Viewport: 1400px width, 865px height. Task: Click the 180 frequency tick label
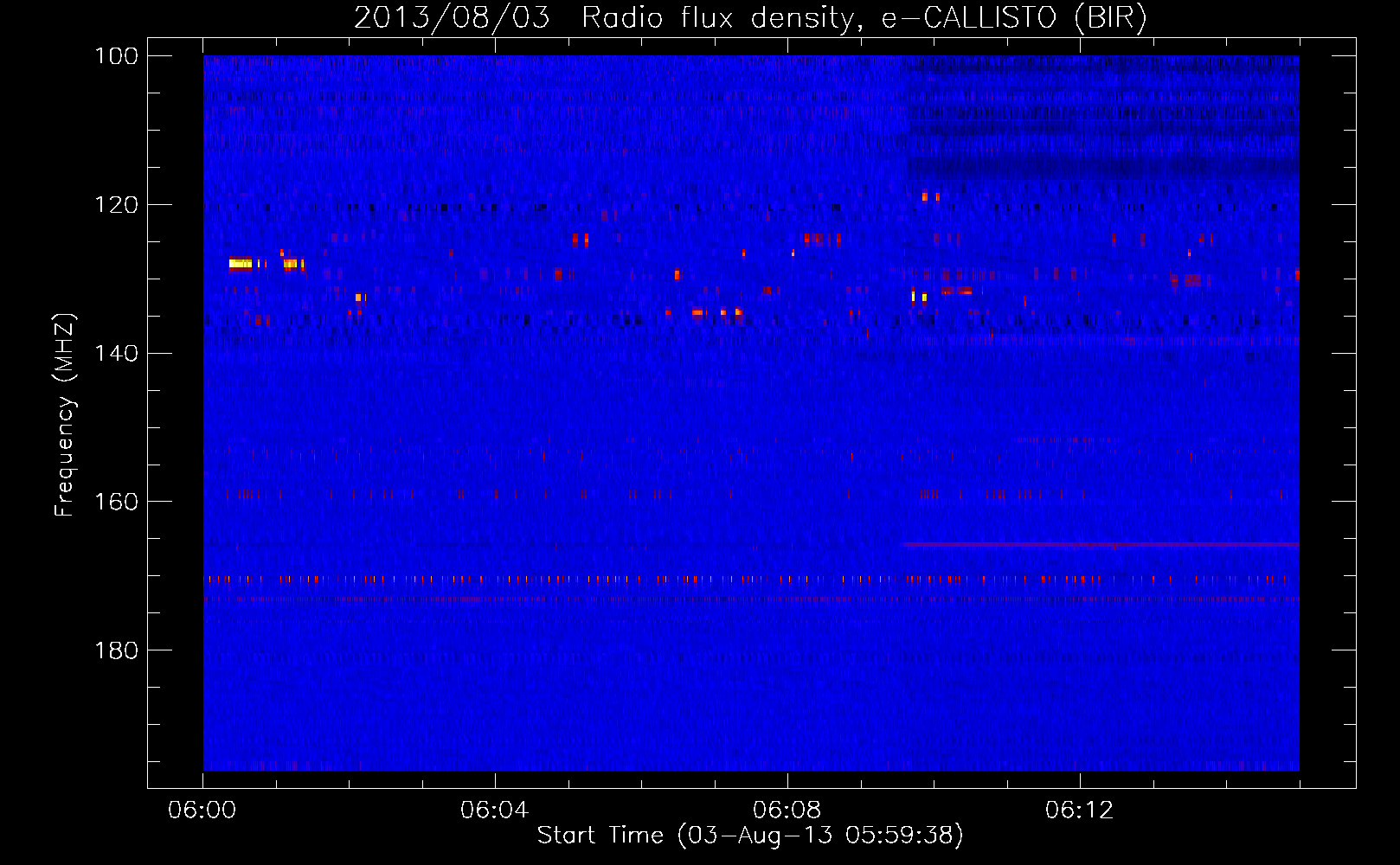(x=116, y=650)
